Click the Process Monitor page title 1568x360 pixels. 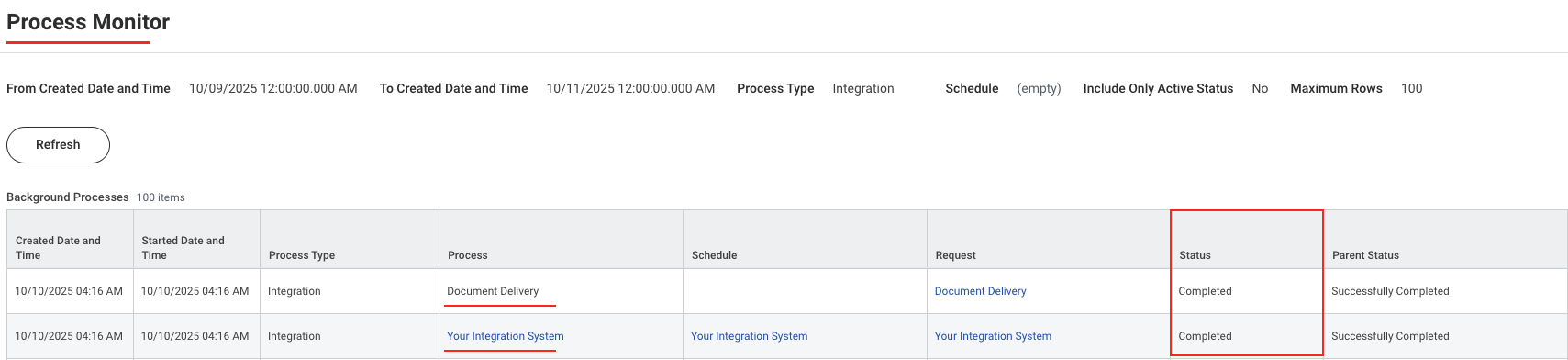pyautogui.click(x=88, y=22)
